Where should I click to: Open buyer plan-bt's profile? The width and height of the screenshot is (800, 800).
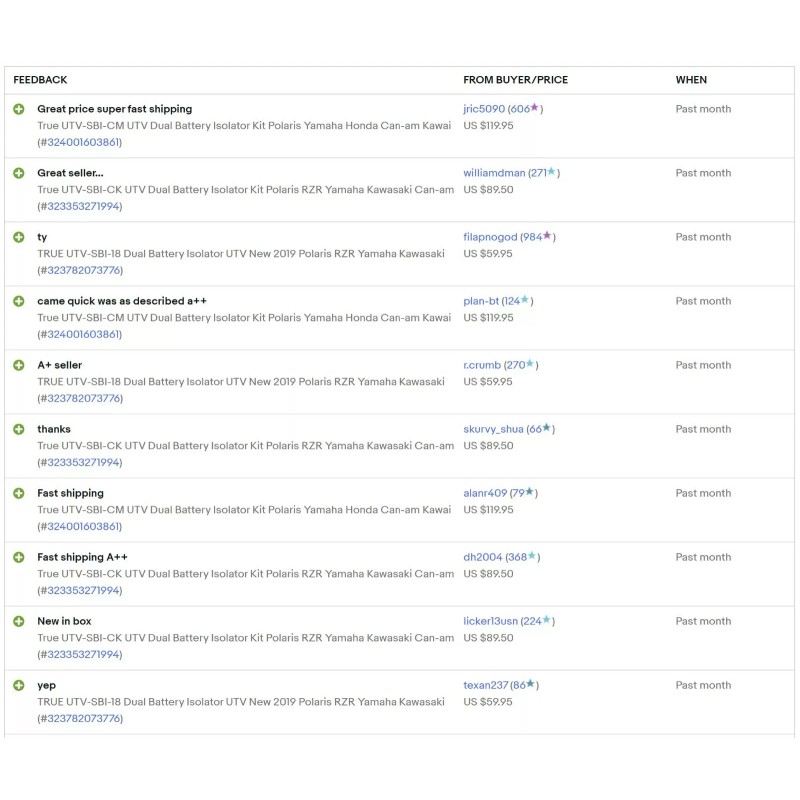481,301
